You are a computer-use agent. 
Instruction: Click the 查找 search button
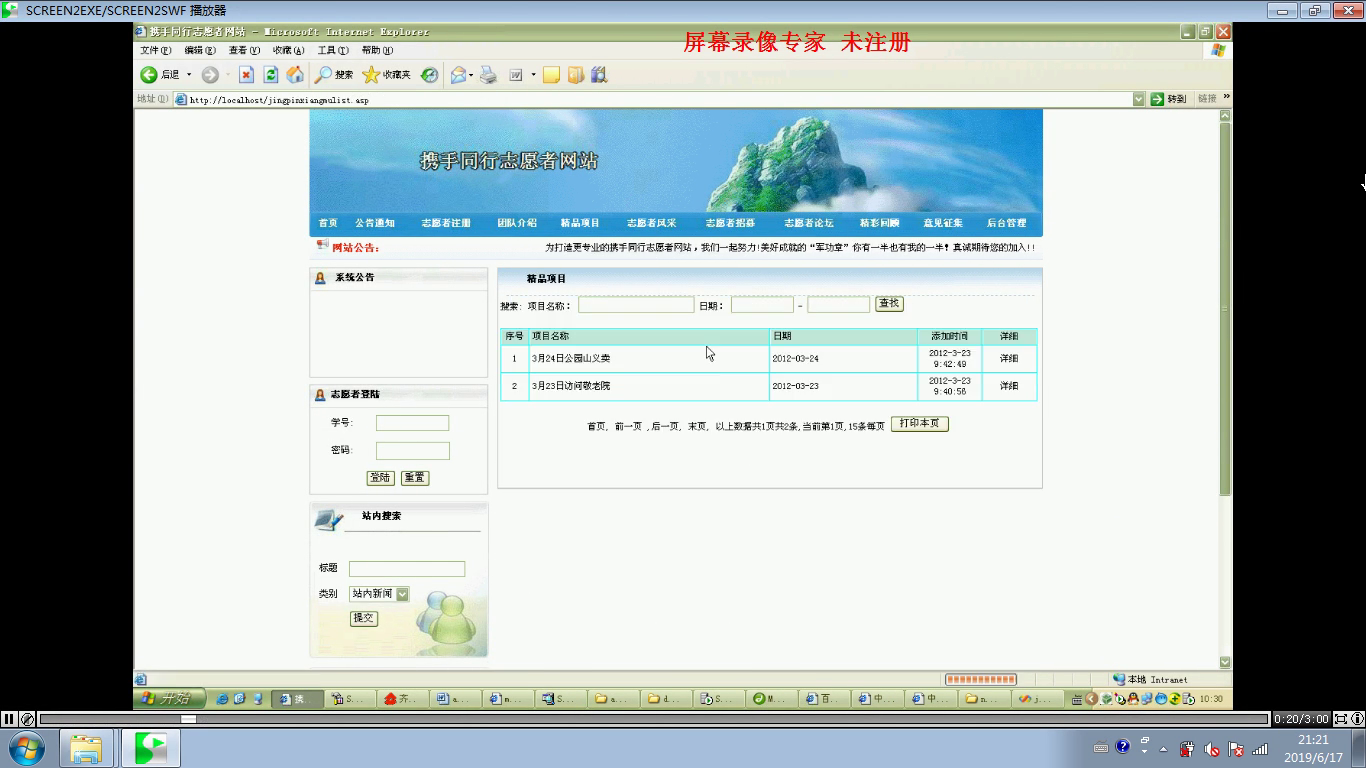(889, 304)
